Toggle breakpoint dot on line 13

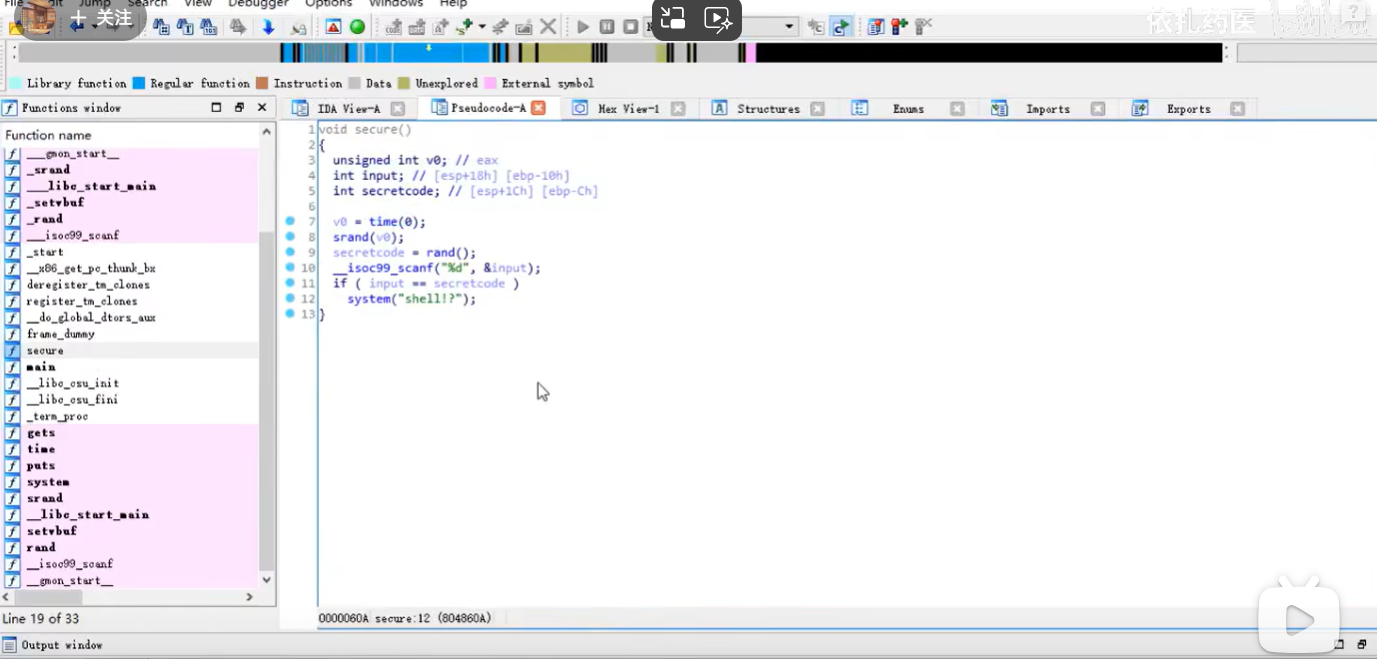290,313
